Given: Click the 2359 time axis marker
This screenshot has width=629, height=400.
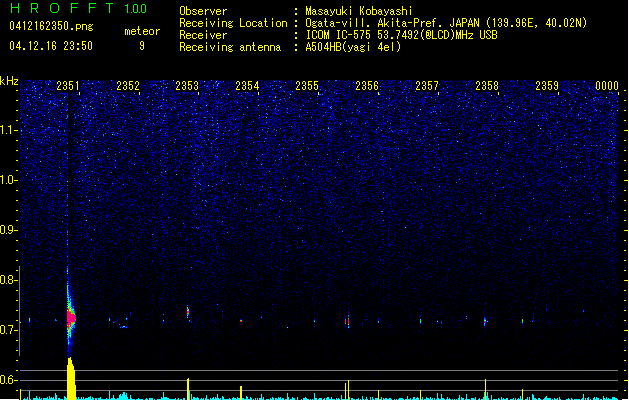Looking at the screenshot, I should [547, 86].
